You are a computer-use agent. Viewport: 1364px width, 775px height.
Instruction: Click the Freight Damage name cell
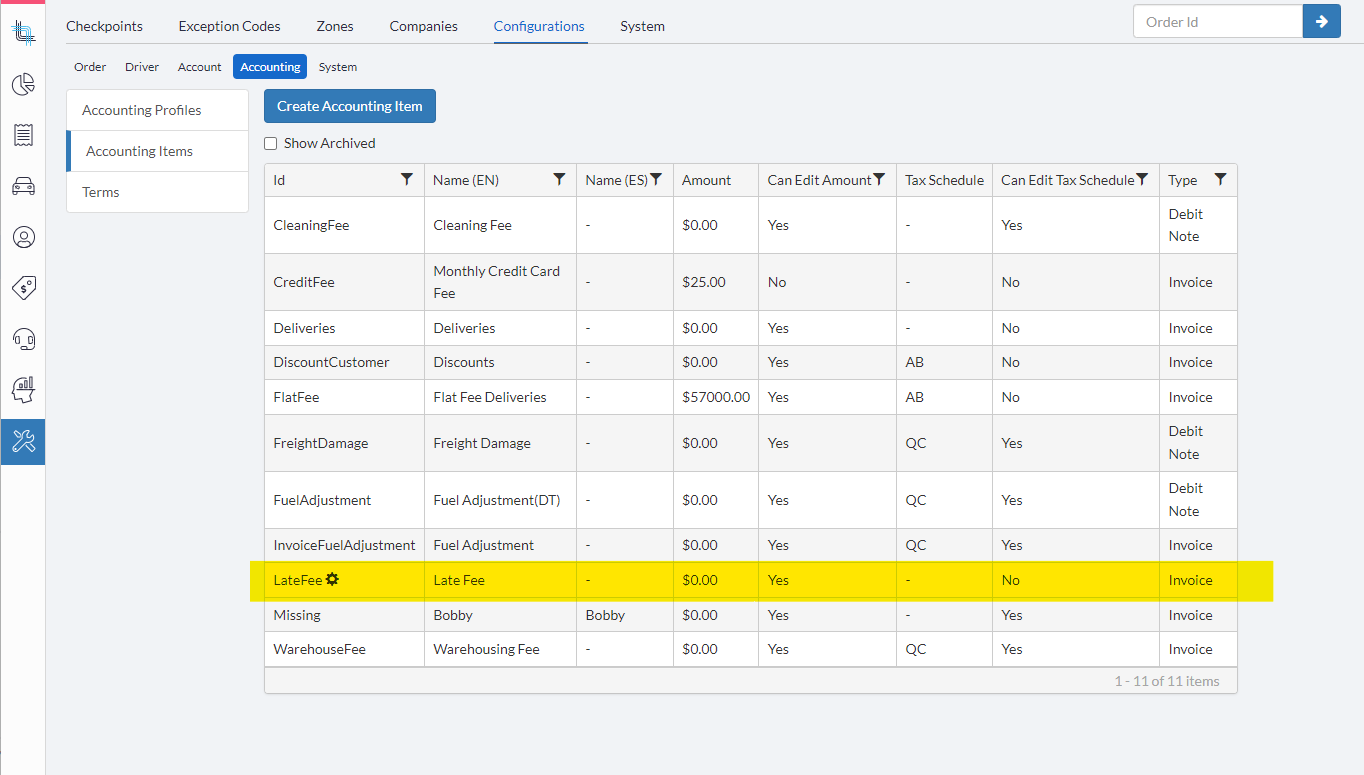pos(500,443)
